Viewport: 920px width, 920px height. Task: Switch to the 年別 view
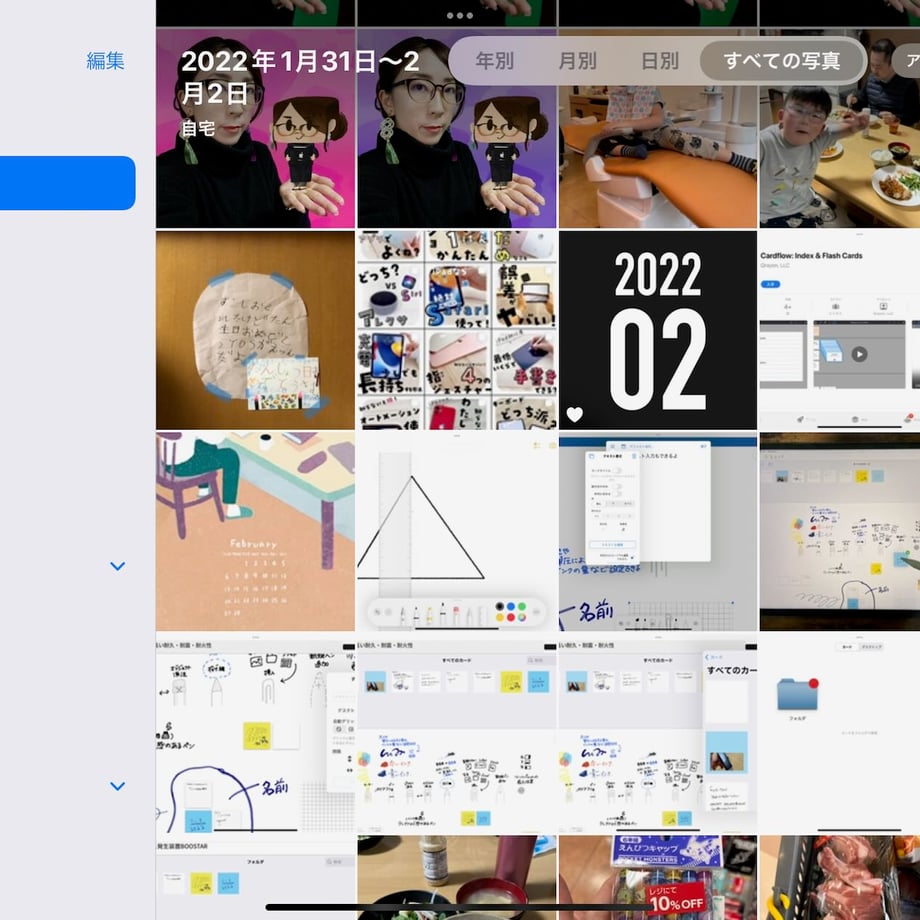(495, 61)
